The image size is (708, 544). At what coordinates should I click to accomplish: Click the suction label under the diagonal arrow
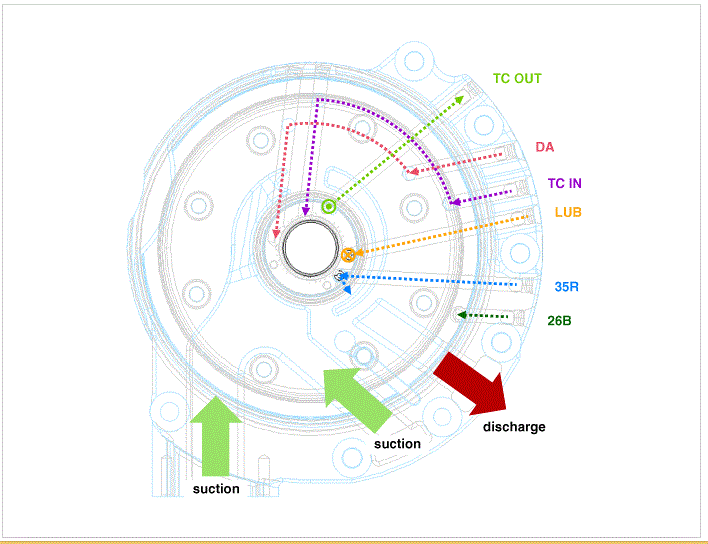[x=397, y=444]
